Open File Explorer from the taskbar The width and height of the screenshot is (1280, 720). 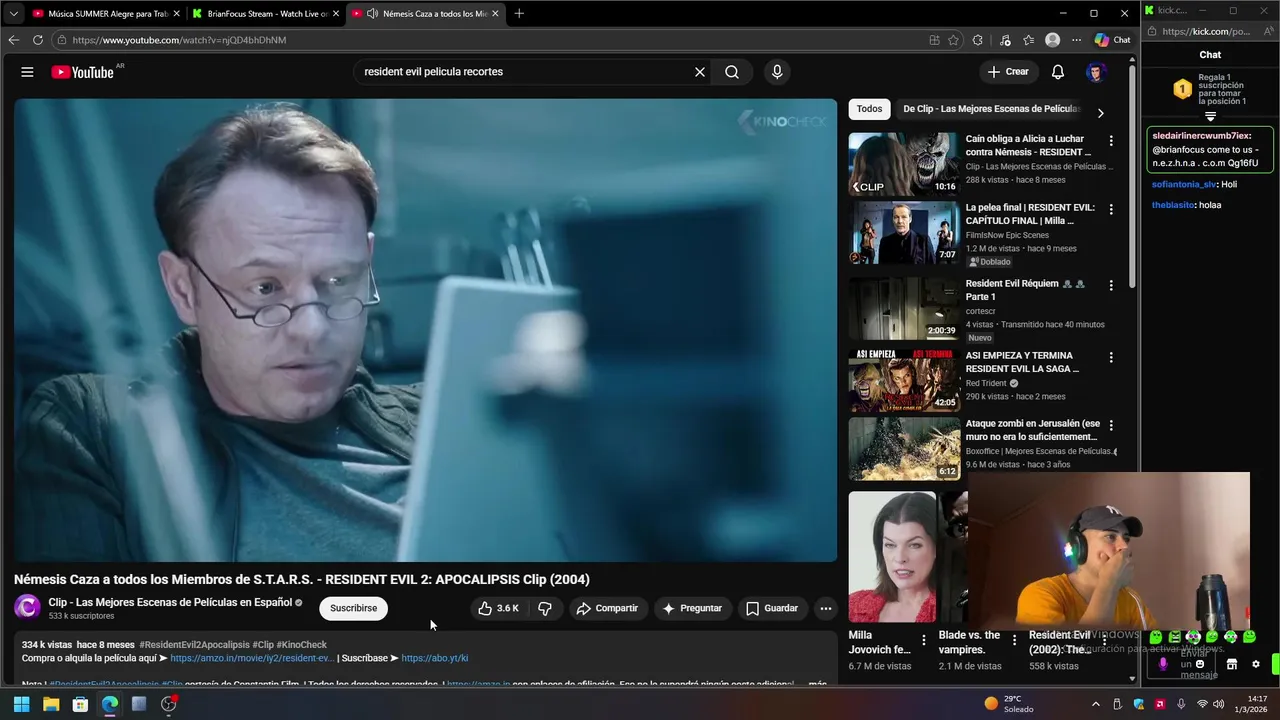(x=51, y=704)
